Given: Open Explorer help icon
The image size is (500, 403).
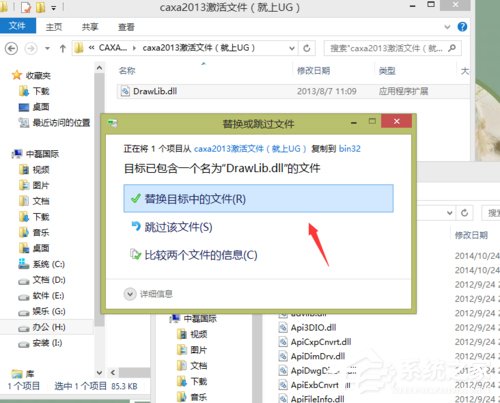Looking at the screenshot, I should 462,27.
